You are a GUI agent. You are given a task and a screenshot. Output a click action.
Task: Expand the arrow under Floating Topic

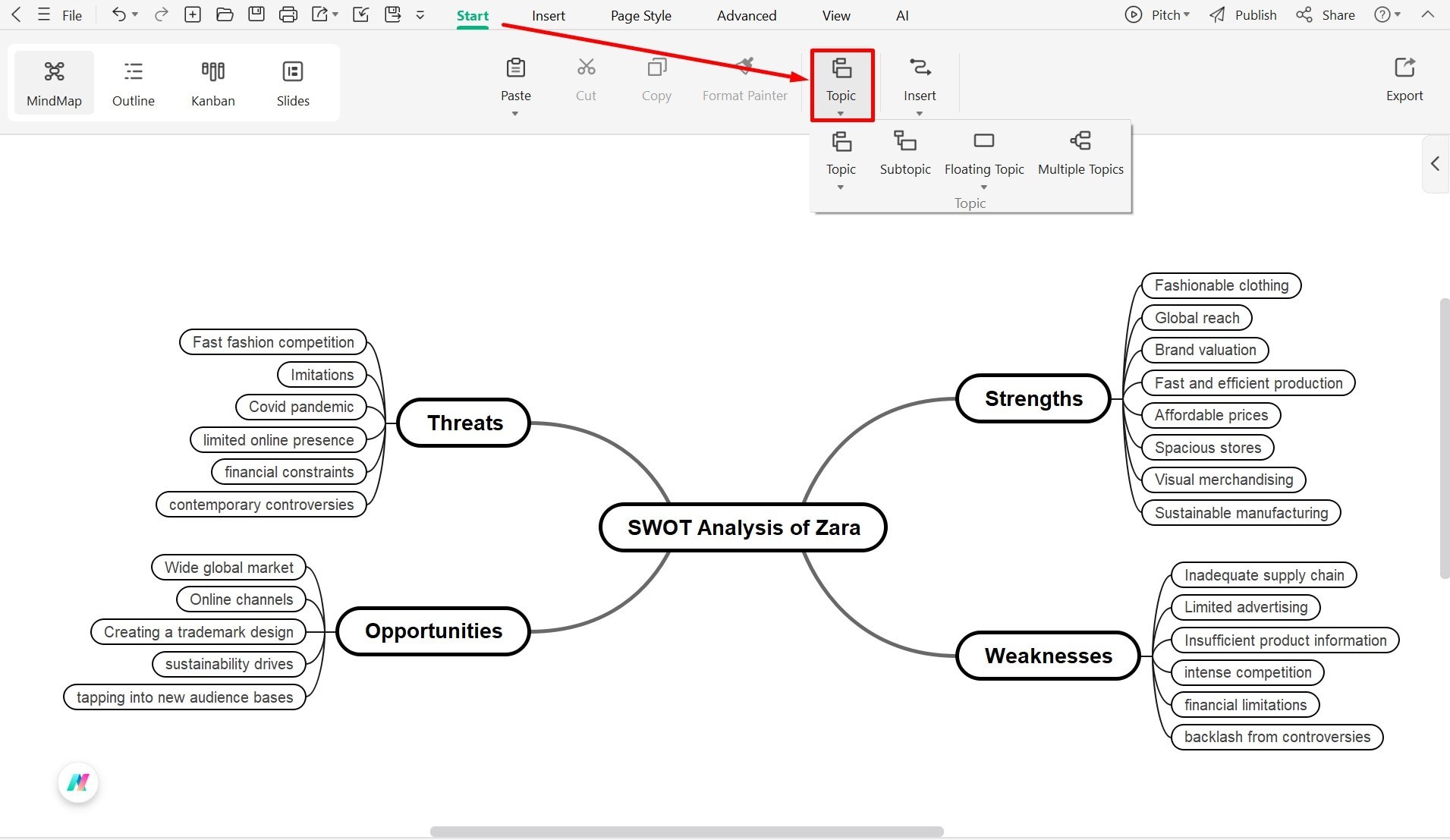[x=984, y=187]
